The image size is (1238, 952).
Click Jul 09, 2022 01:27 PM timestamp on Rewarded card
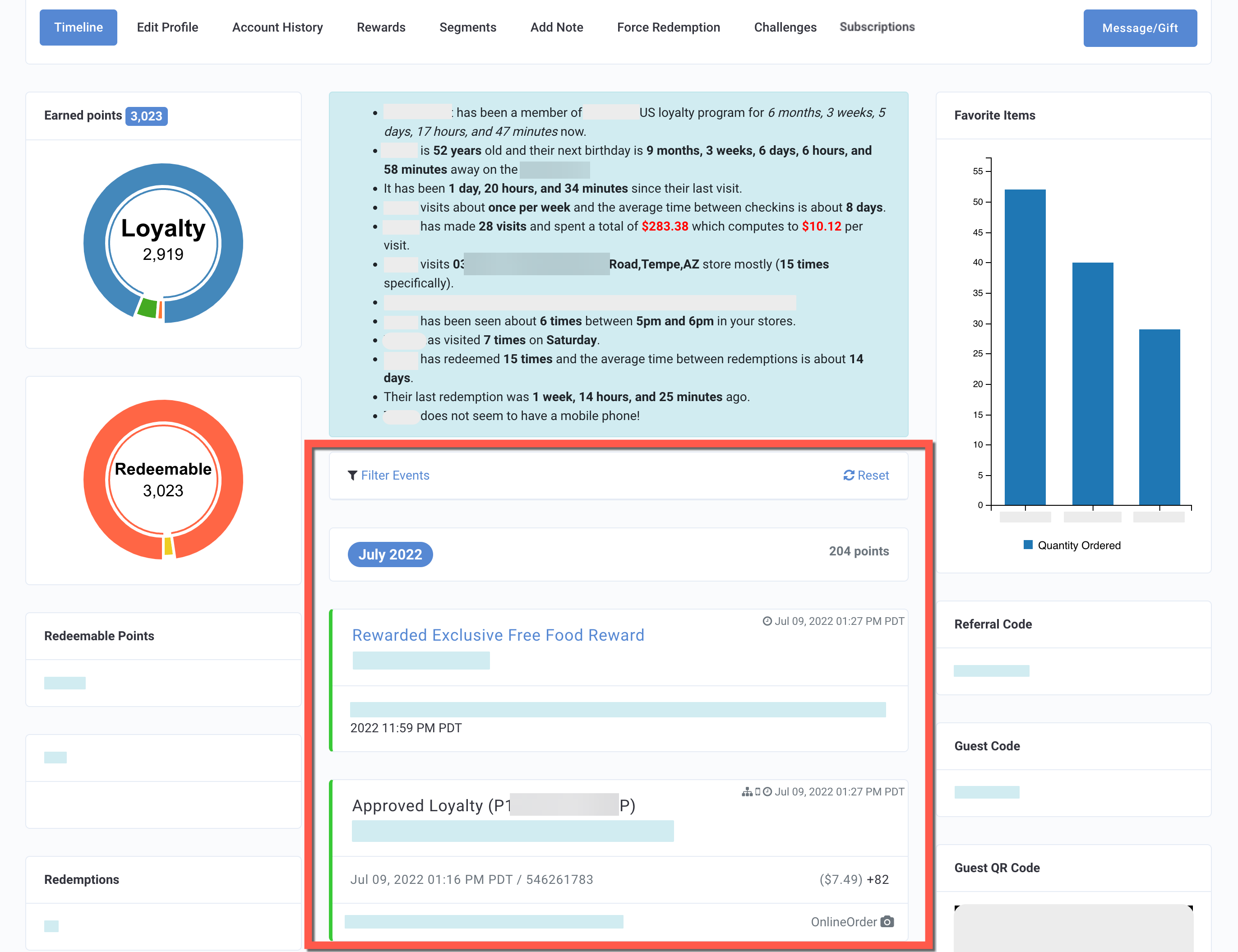coord(839,621)
